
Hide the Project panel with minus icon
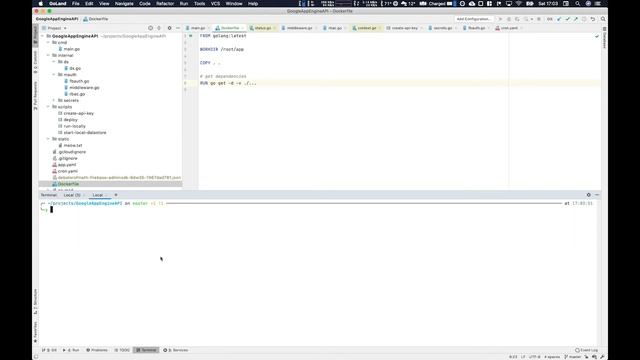pyautogui.click(x=178, y=28)
